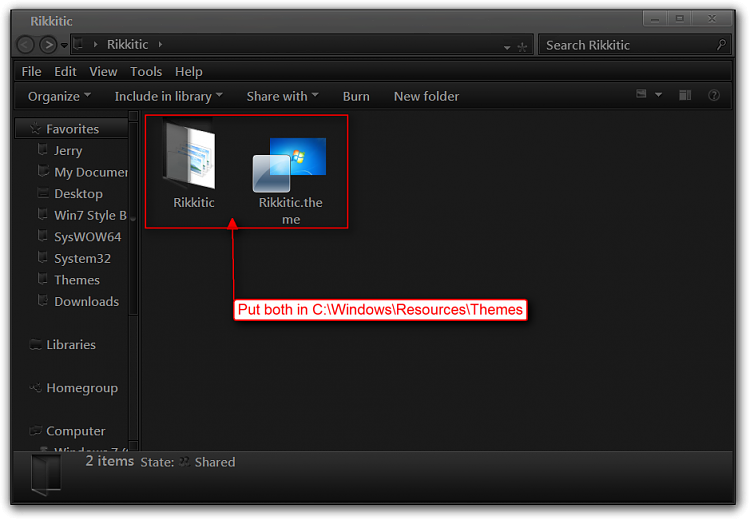Open Jerry favorite link

[68, 151]
